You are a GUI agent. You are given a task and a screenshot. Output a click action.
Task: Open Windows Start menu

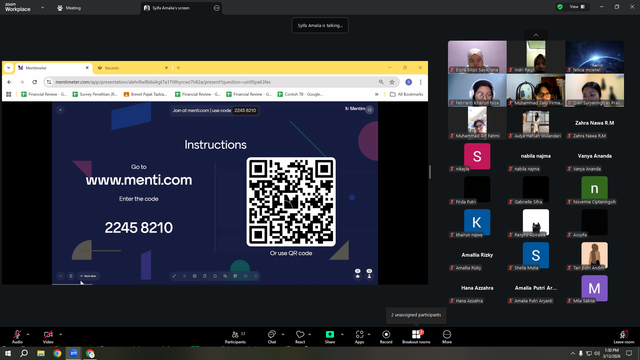click(8, 353)
